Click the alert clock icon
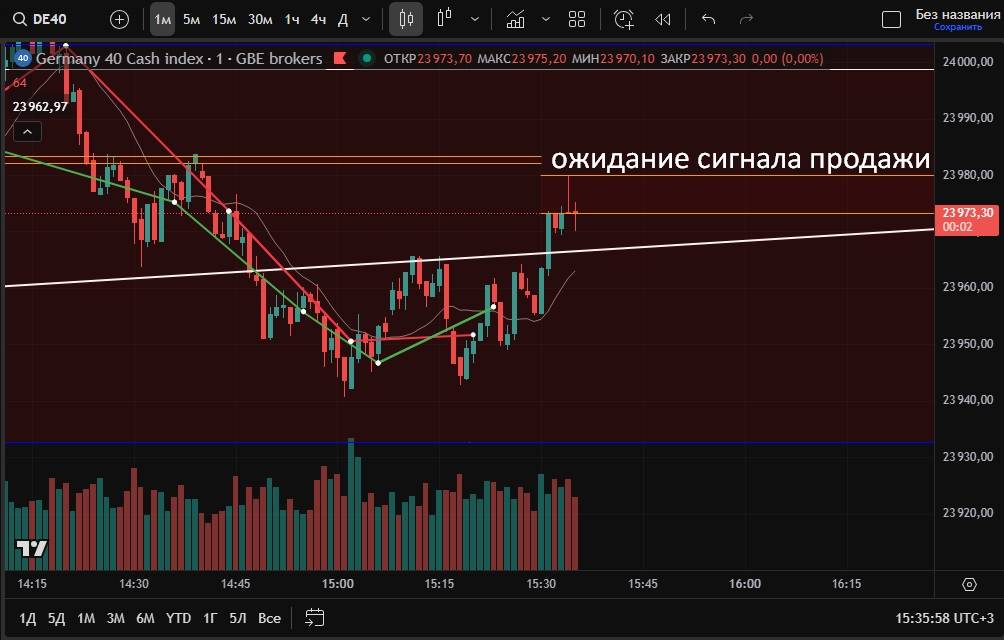Viewport: 1004px width, 640px height. click(624, 19)
